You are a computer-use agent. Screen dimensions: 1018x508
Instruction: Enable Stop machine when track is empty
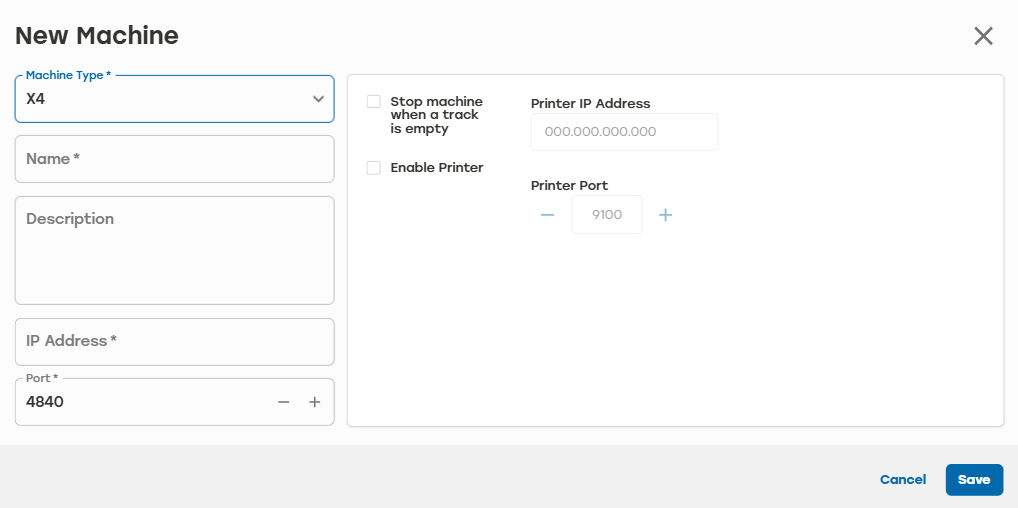(373, 102)
